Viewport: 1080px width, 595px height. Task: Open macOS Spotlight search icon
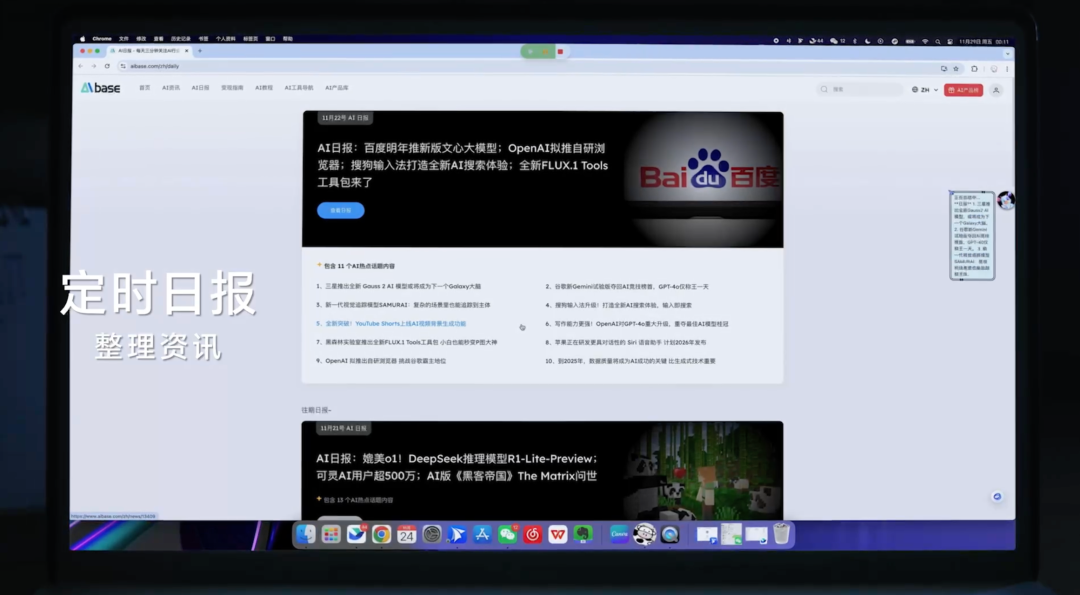point(937,41)
